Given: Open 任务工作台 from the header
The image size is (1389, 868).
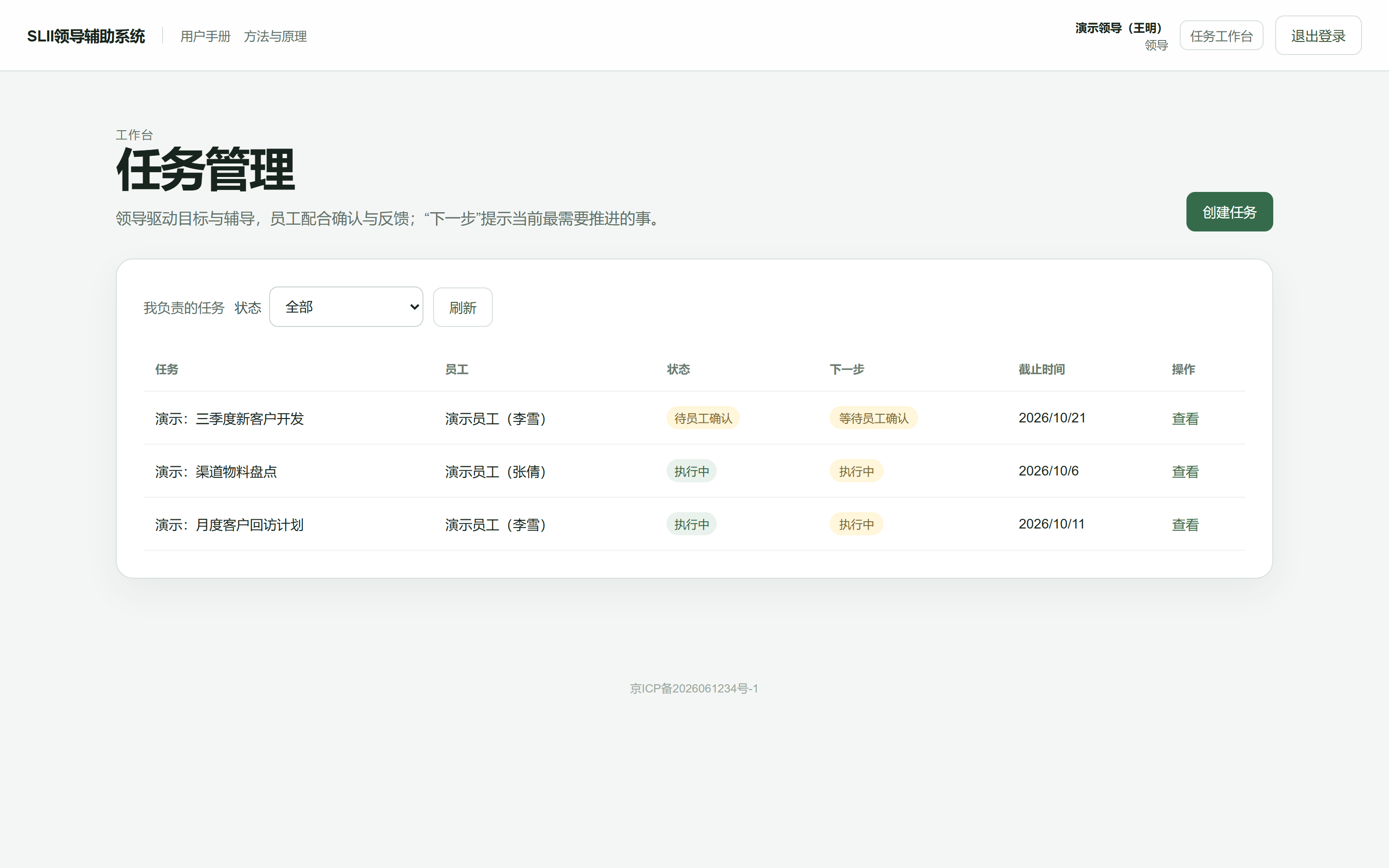Looking at the screenshot, I should point(1221,36).
